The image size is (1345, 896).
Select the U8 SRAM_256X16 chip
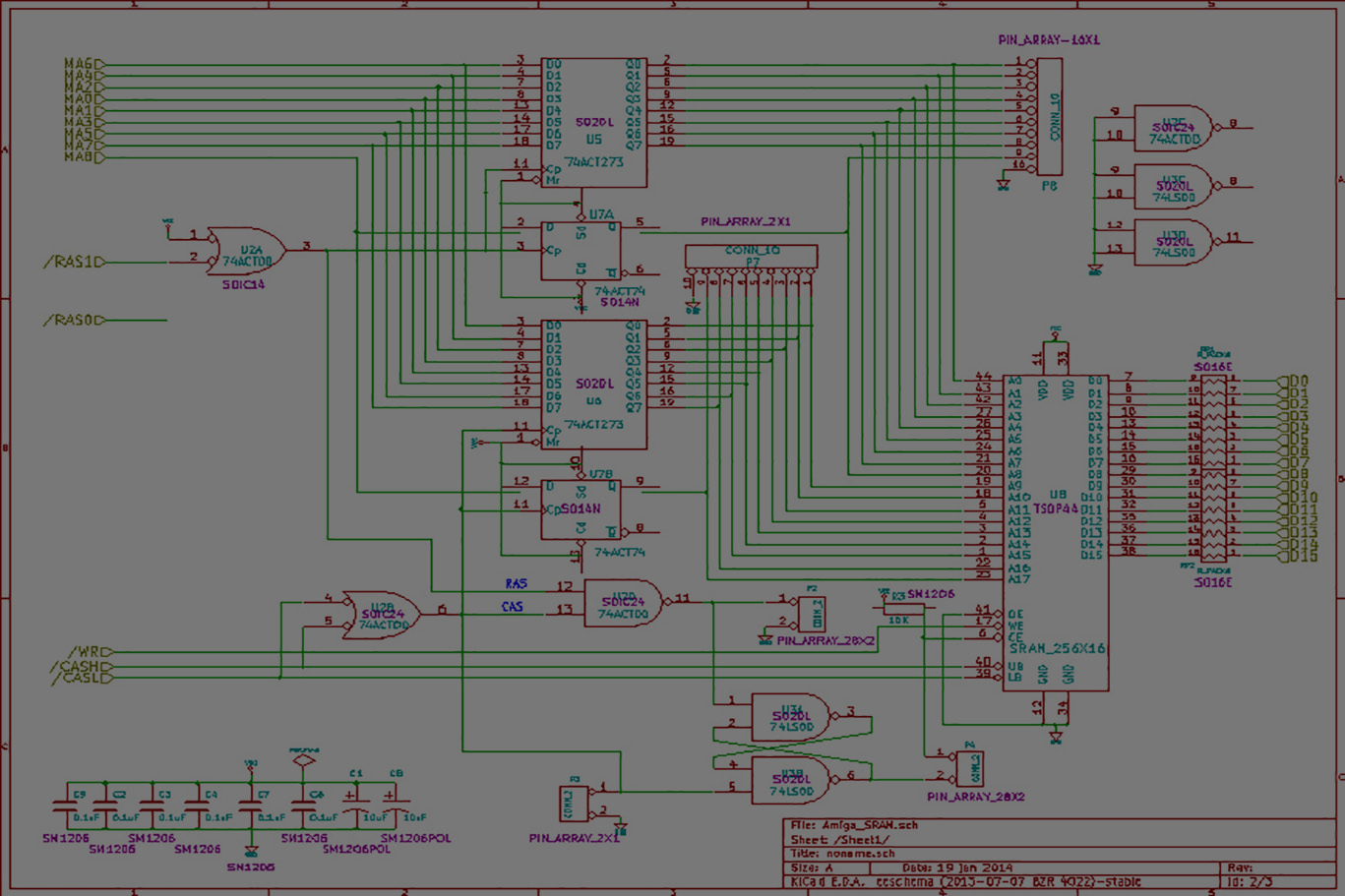(1056, 531)
